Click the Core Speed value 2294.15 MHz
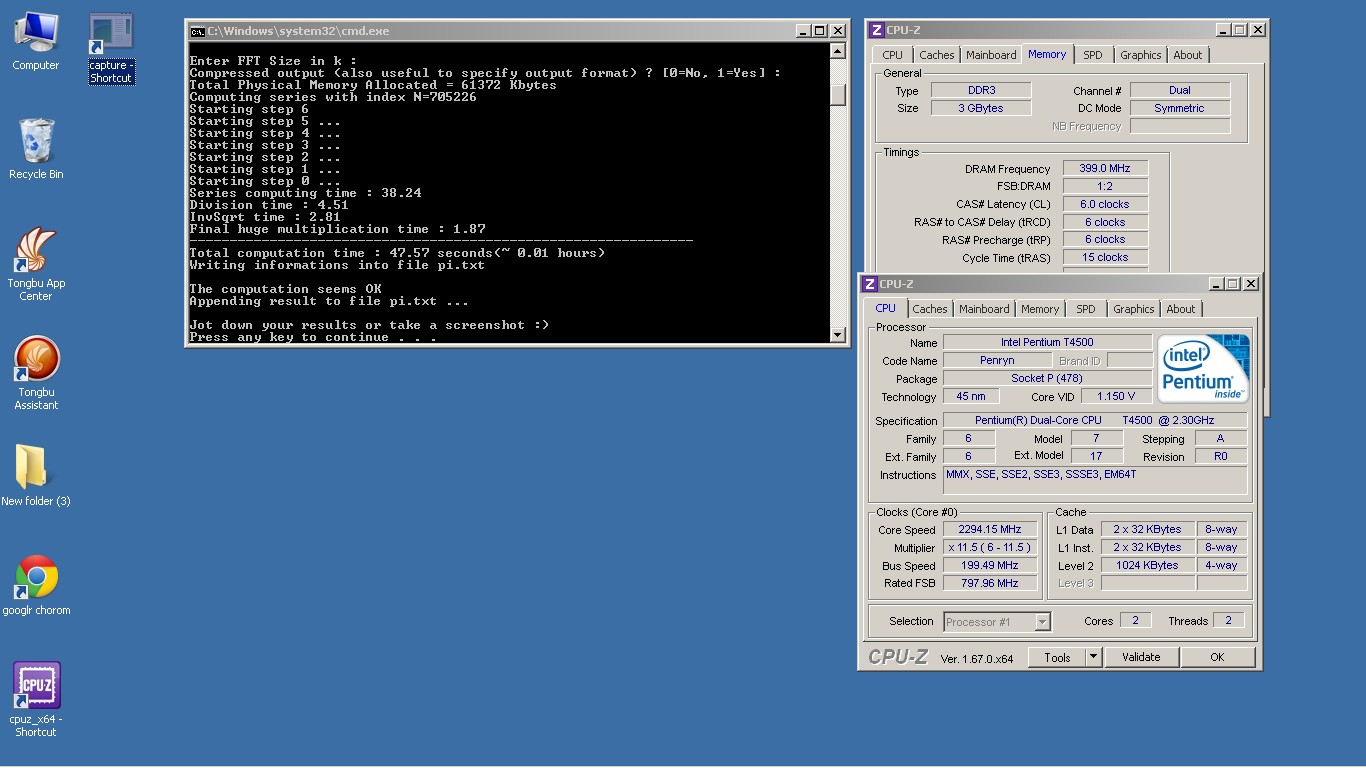1366x768 pixels. (x=990, y=530)
